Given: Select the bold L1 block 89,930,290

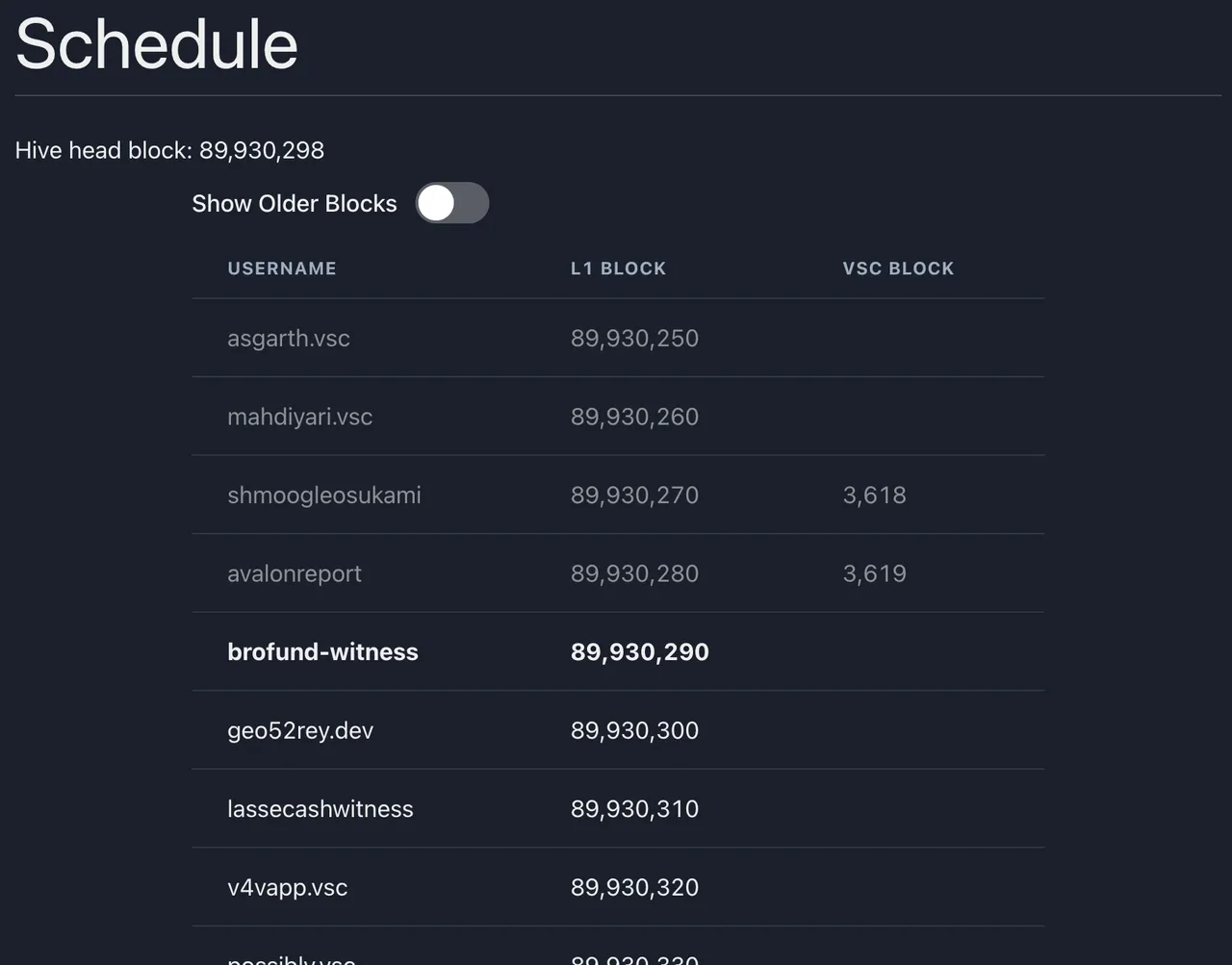Looking at the screenshot, I should [640, 651].
